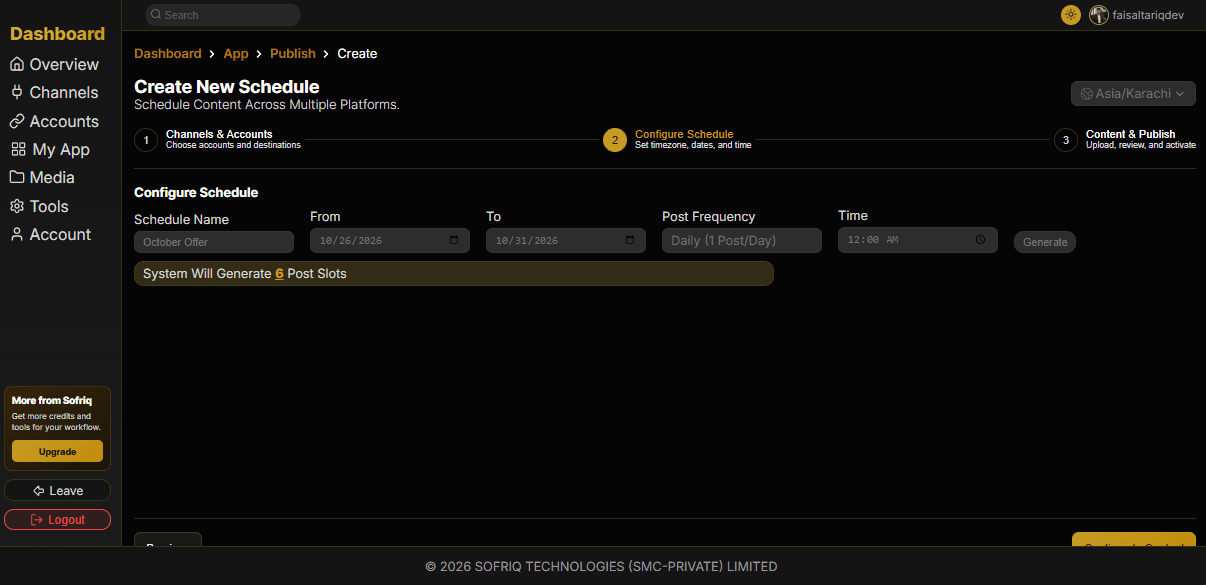
Task: Click the Leave button
Action: coord(57,491)
